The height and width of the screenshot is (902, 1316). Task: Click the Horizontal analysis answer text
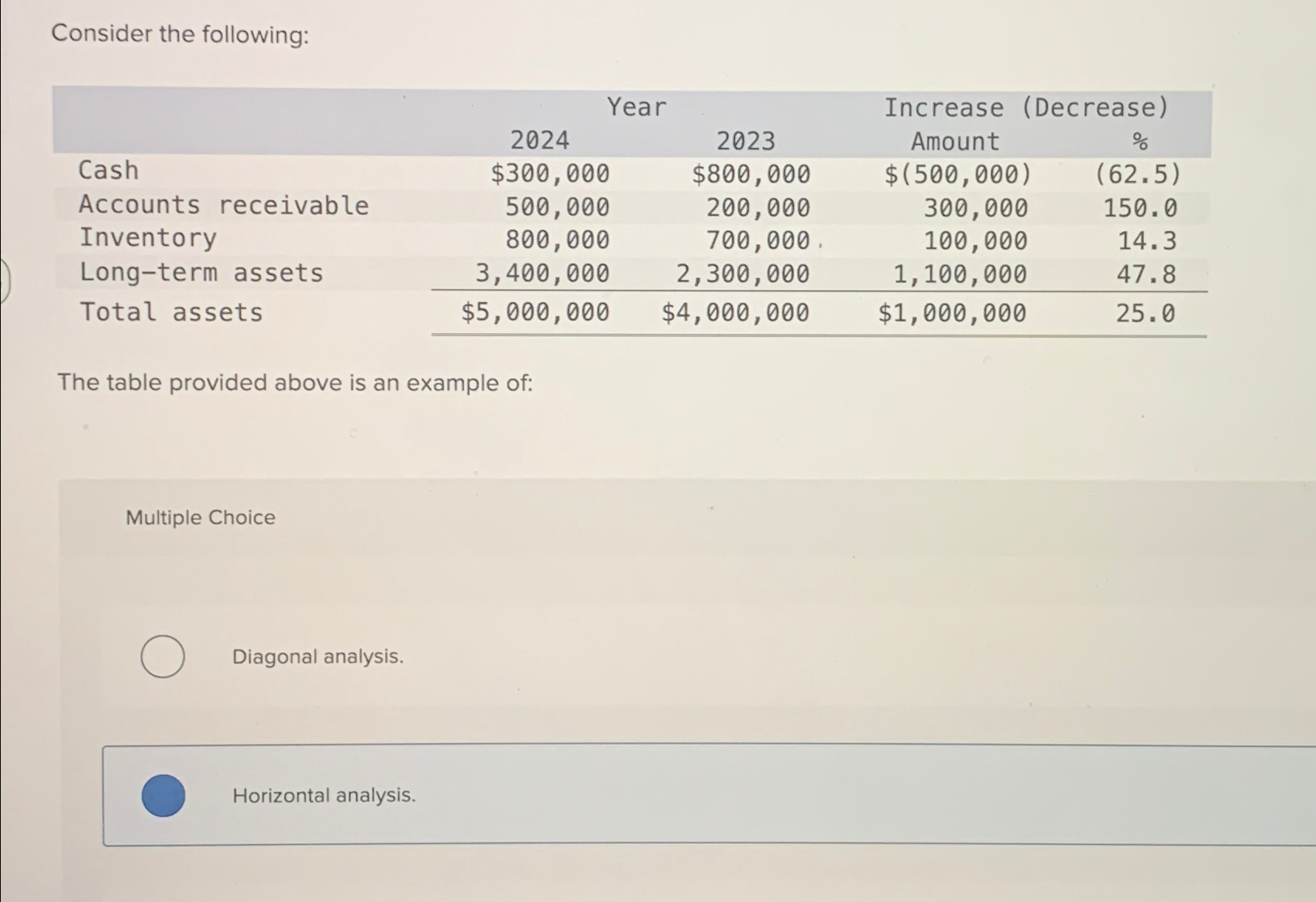coord(324,795)
